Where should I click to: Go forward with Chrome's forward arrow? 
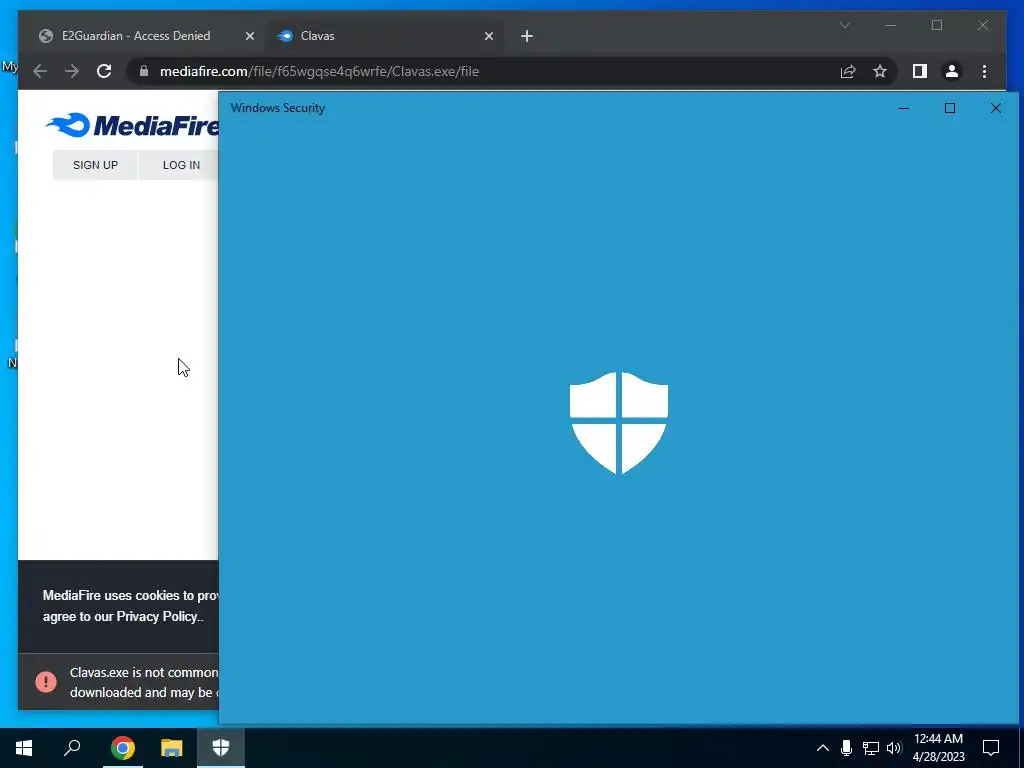click(x=72, y=71)
